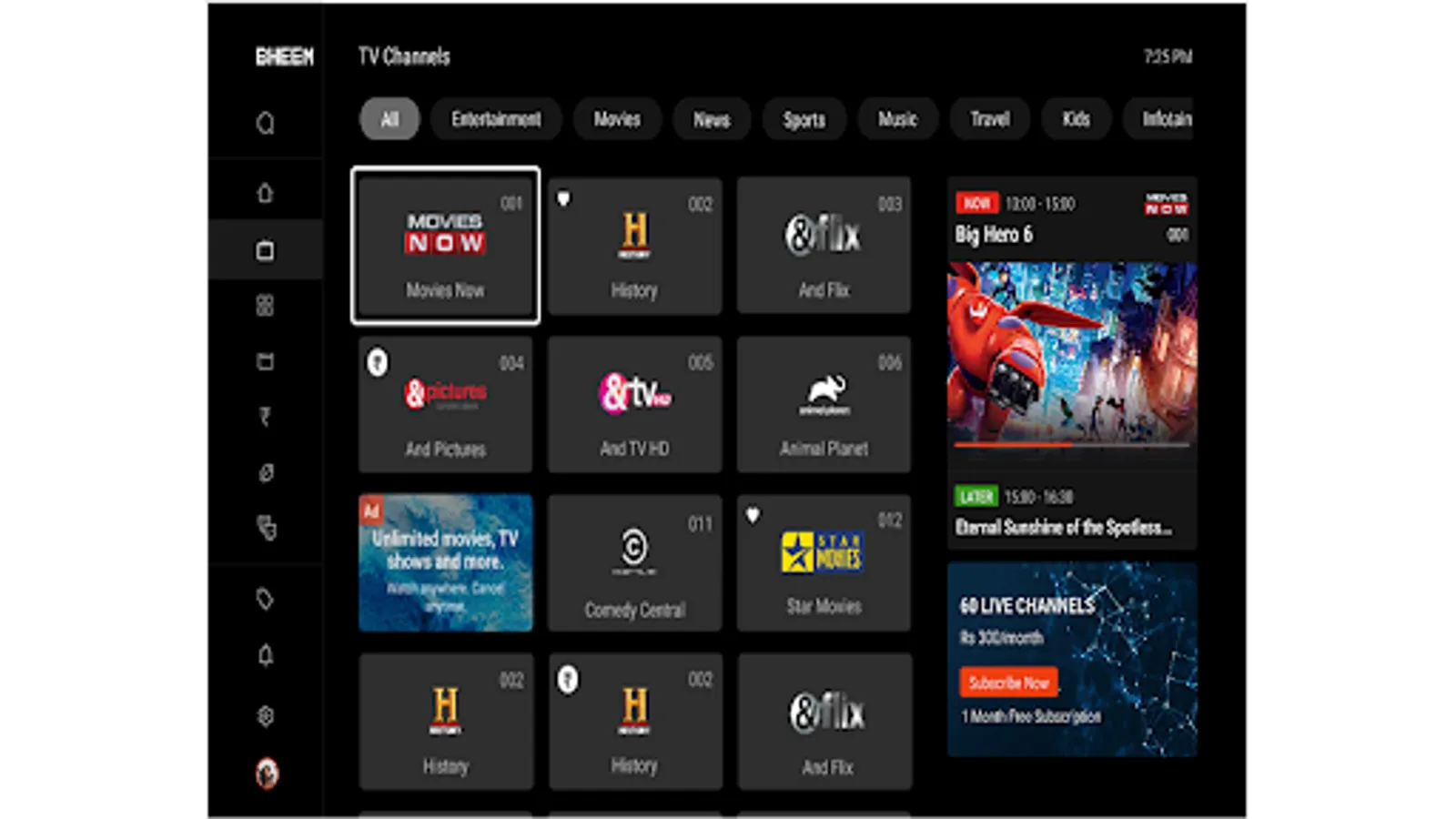Open the And Flix 003 channel card
This screenshot has width=1456, height=819.
(824, 246)
